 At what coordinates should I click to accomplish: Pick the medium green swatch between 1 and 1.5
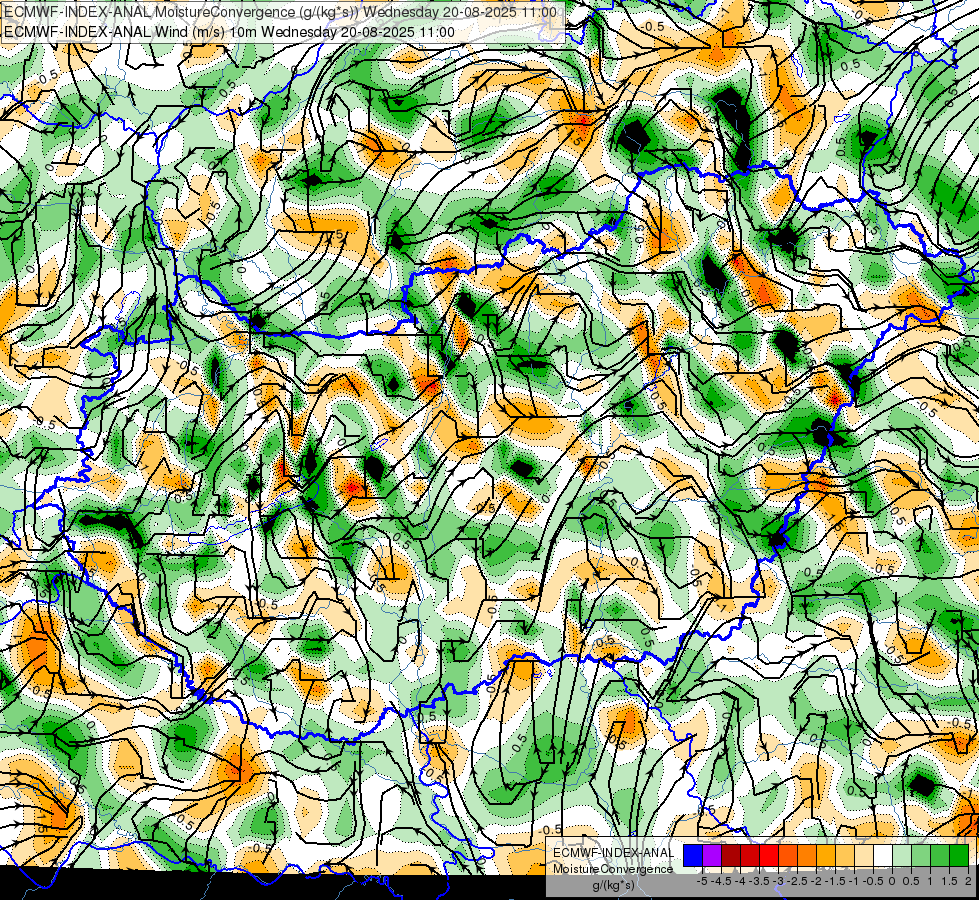[x=940, y=856]
